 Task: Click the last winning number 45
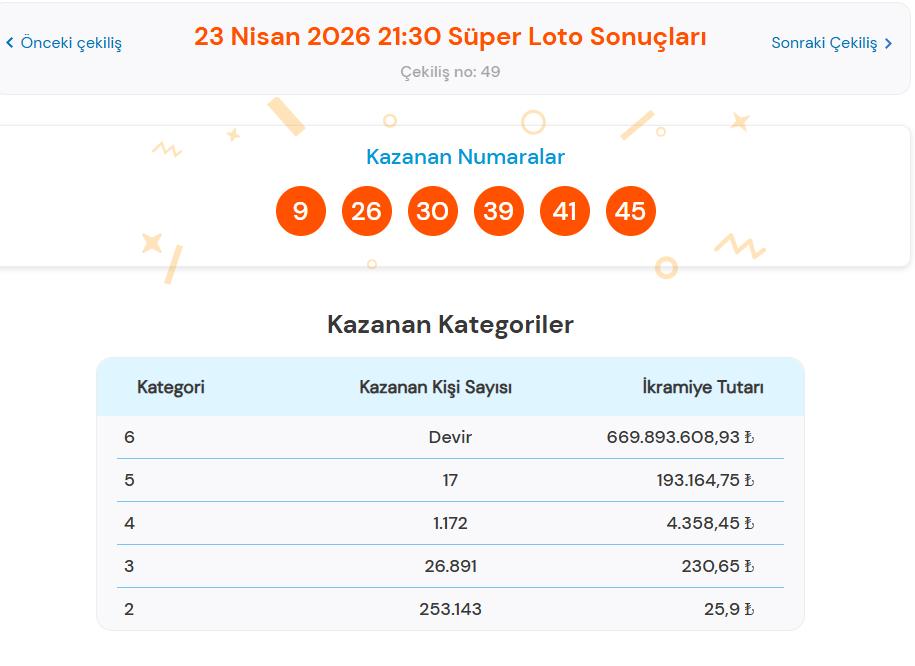tap(630, 211)
